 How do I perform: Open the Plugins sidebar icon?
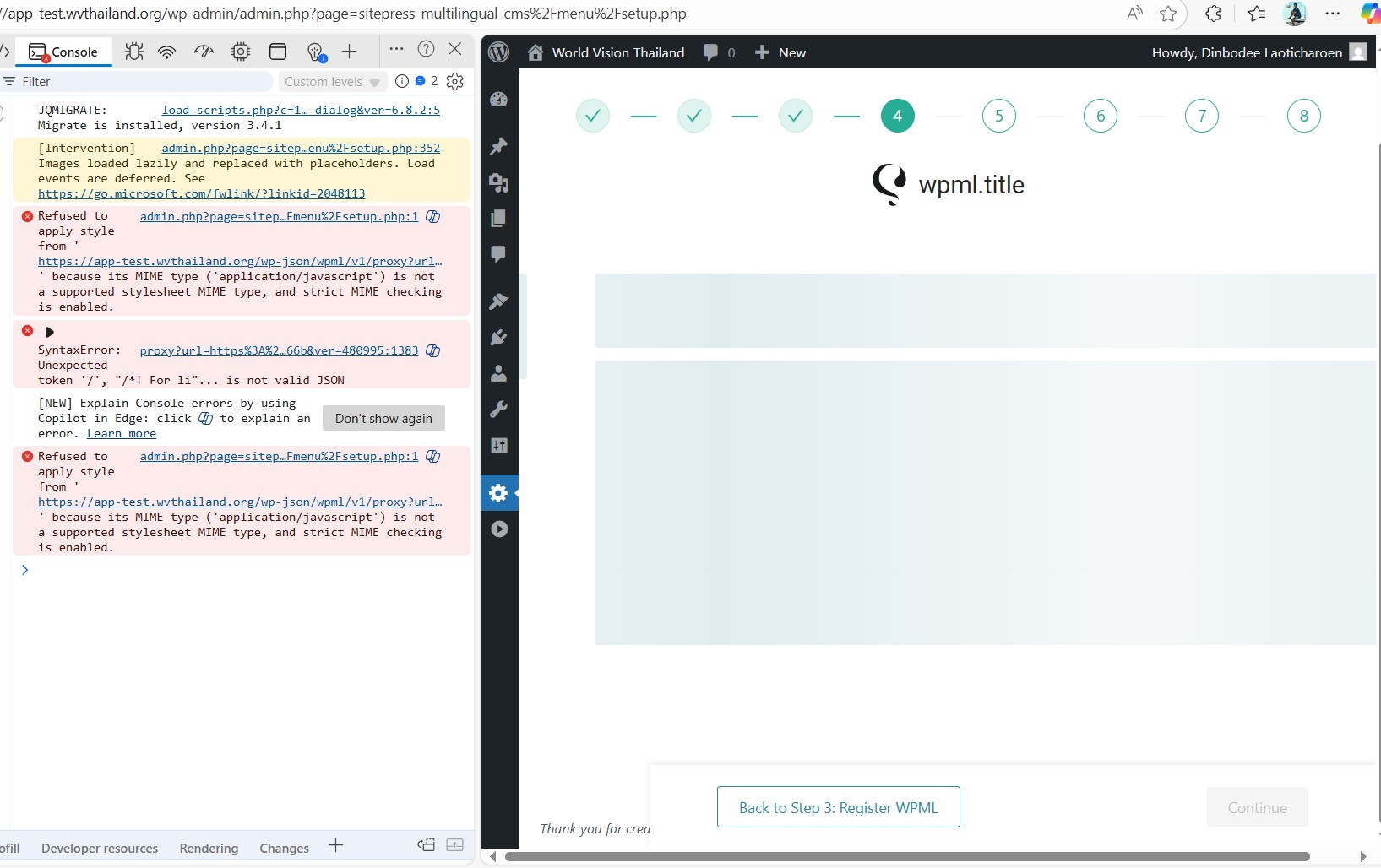point(499,337)
